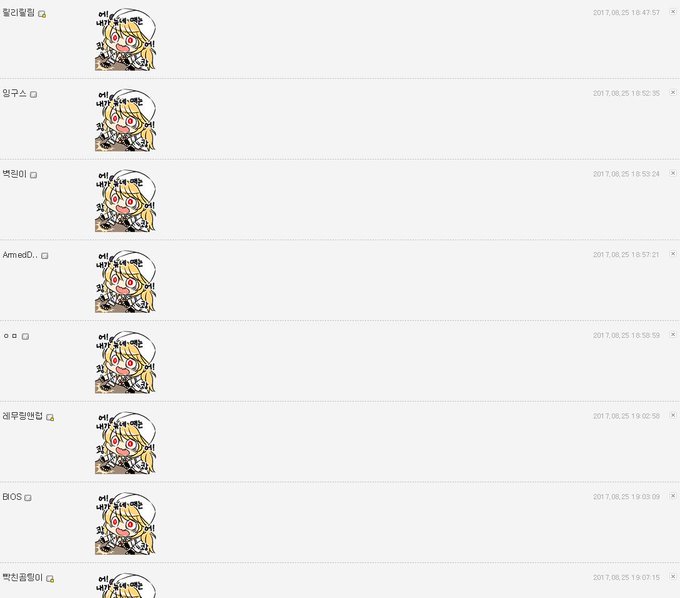Screen dimensions: 680x598
Task: Open sticker image in 잉구스's comment
Action: pyautogui.click(x=125, y=120)
